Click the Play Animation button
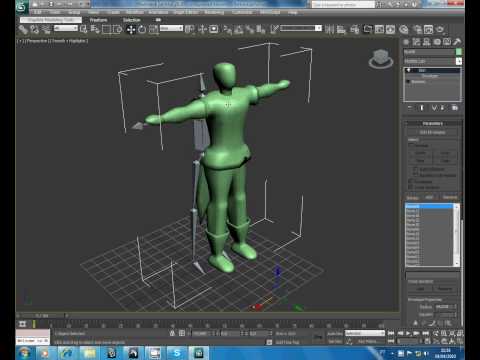The width and height of the screenshot is (480, 360). 408,333
